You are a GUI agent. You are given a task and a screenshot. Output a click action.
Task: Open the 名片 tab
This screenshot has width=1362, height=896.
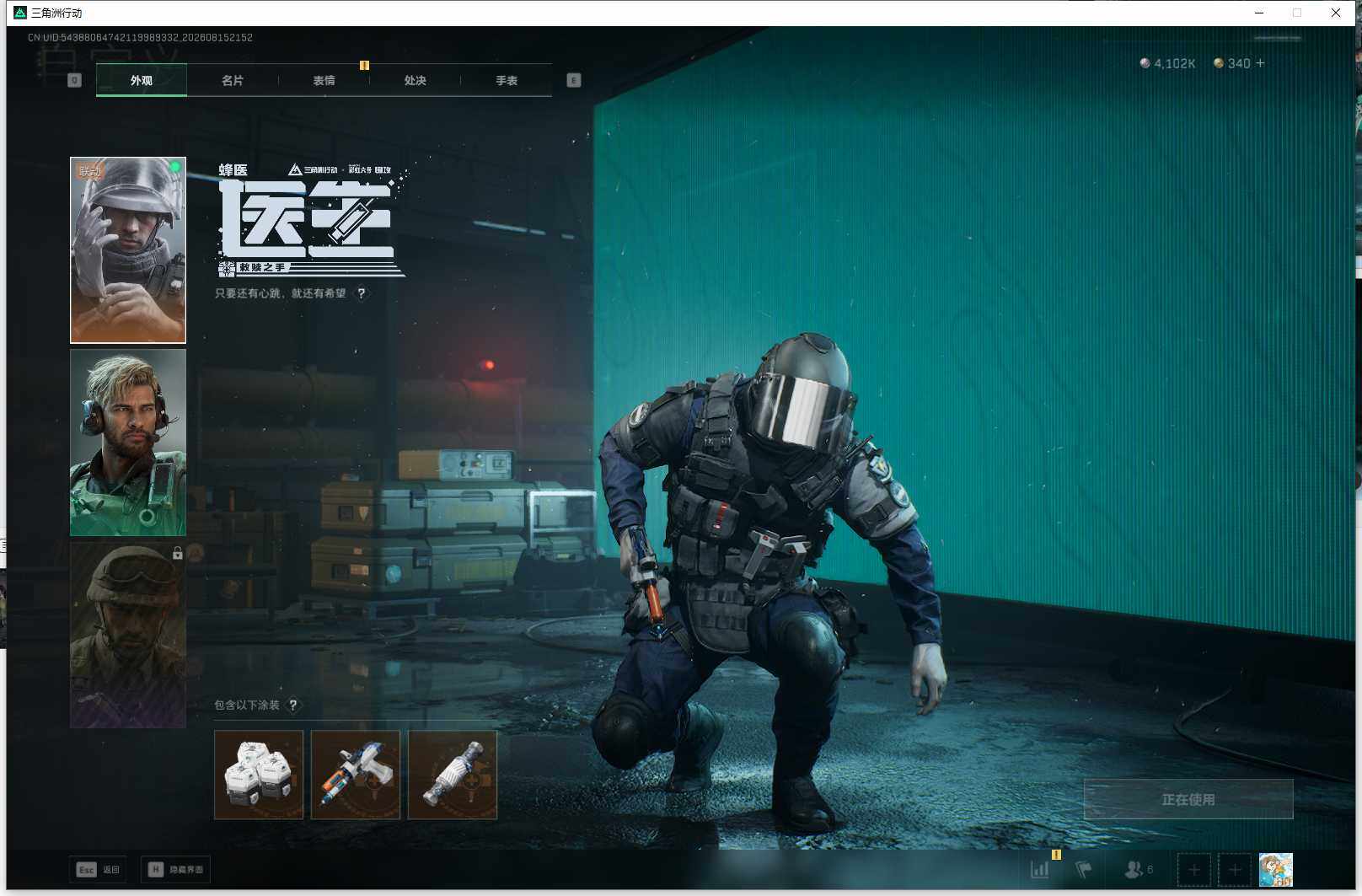click(233, 80)
